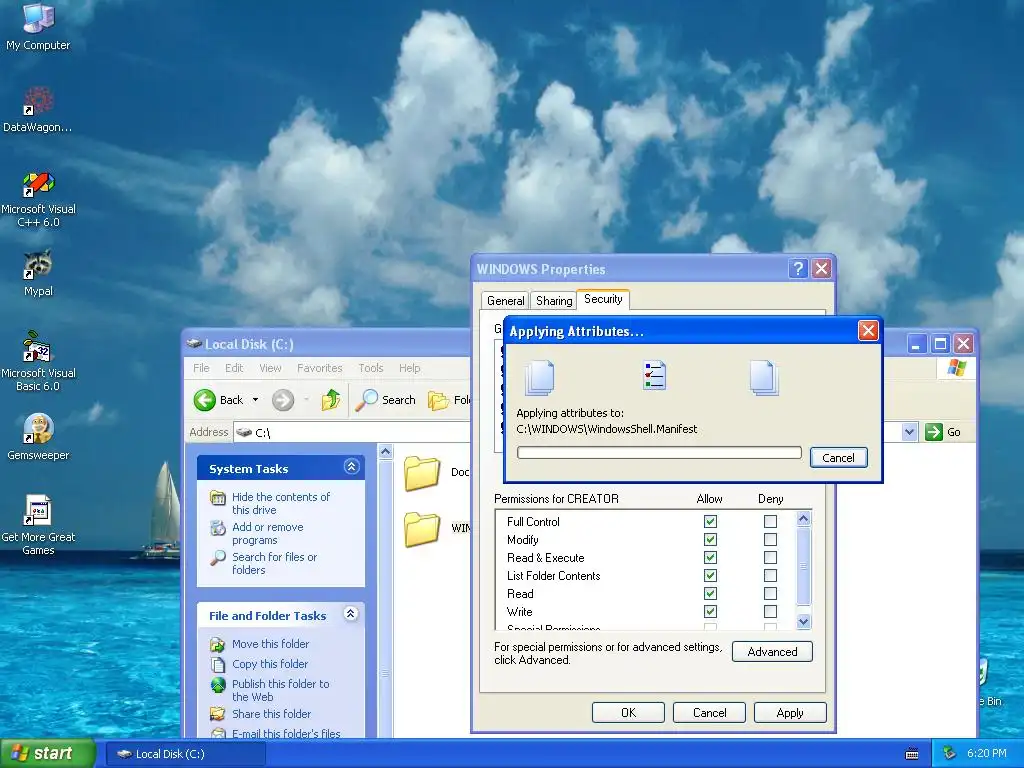Click Publish this folder to the Web
The height and width of the screenshot is (768, 1024).
click(281, 690)
